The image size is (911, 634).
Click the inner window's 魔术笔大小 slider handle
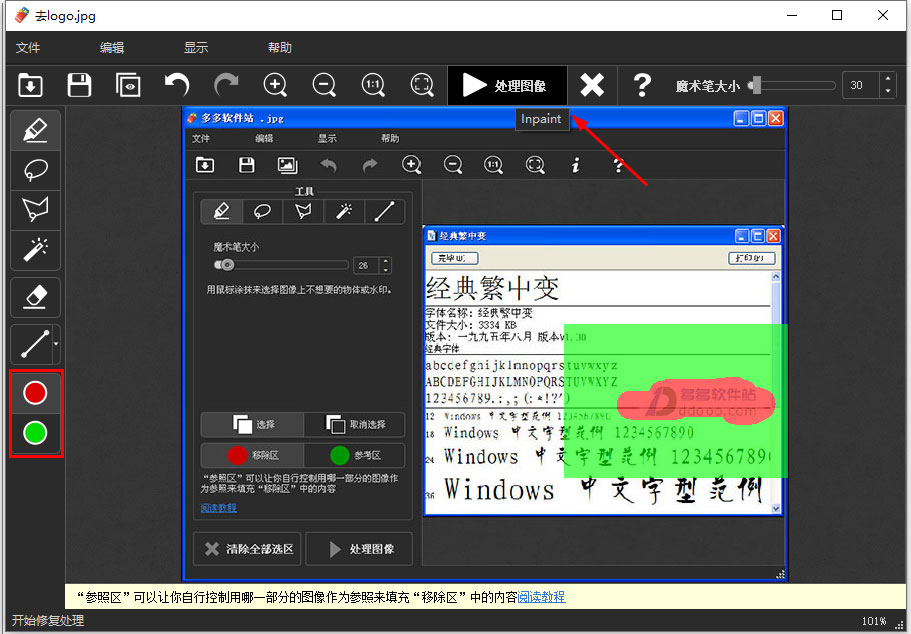[227, 265]
